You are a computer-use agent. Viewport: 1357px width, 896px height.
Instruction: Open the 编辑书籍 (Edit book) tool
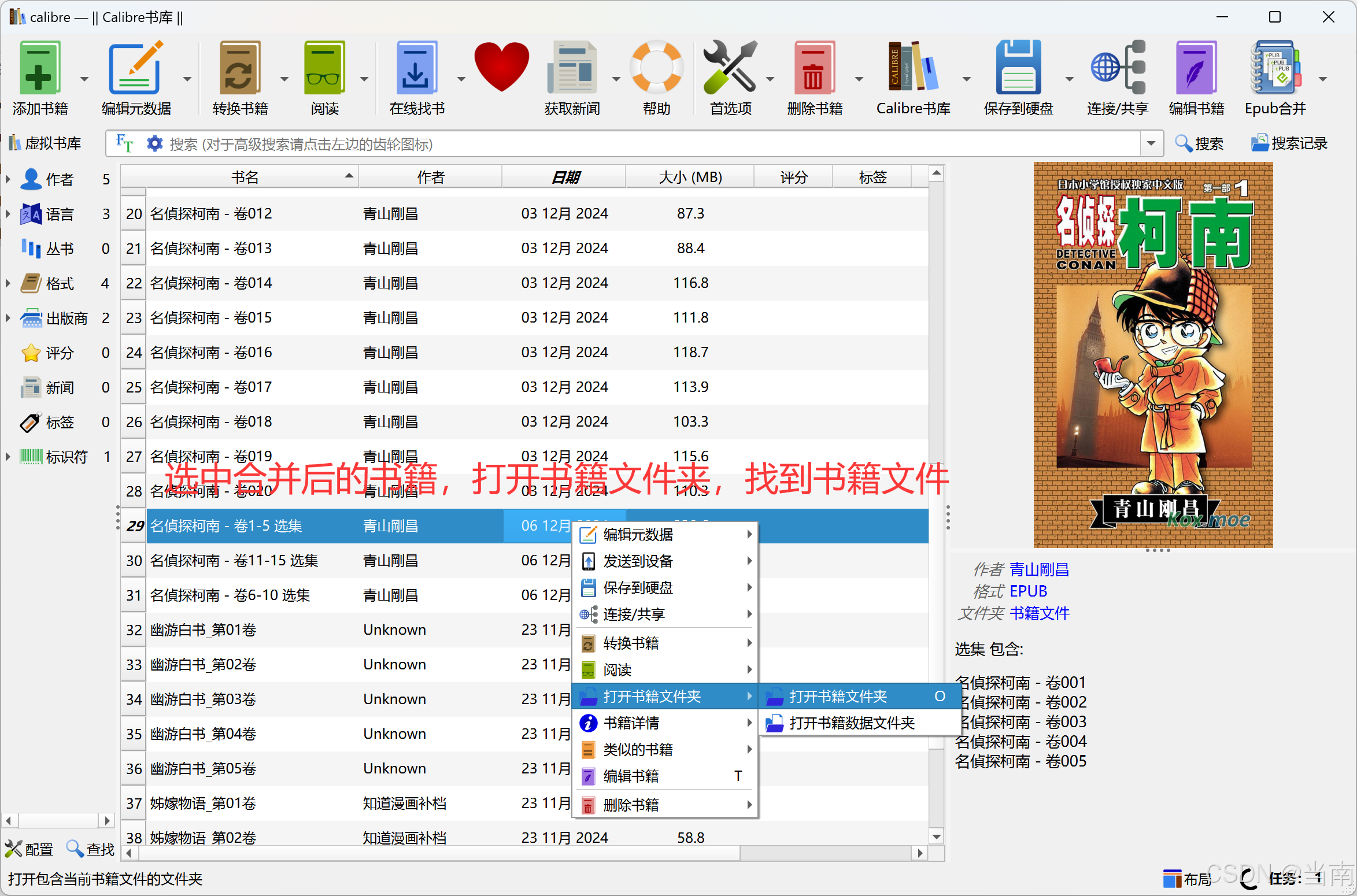coord(1196,66)
